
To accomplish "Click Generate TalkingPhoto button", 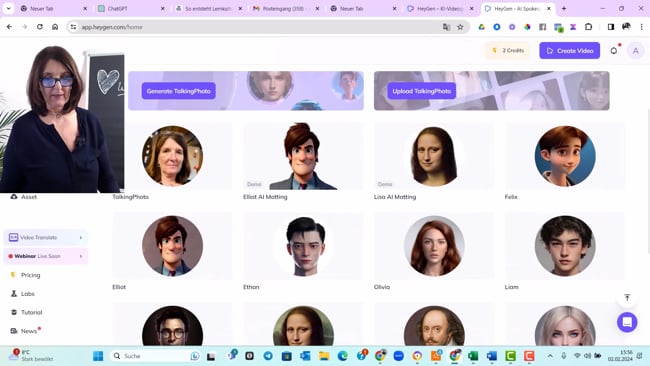I will pos(179,91).
